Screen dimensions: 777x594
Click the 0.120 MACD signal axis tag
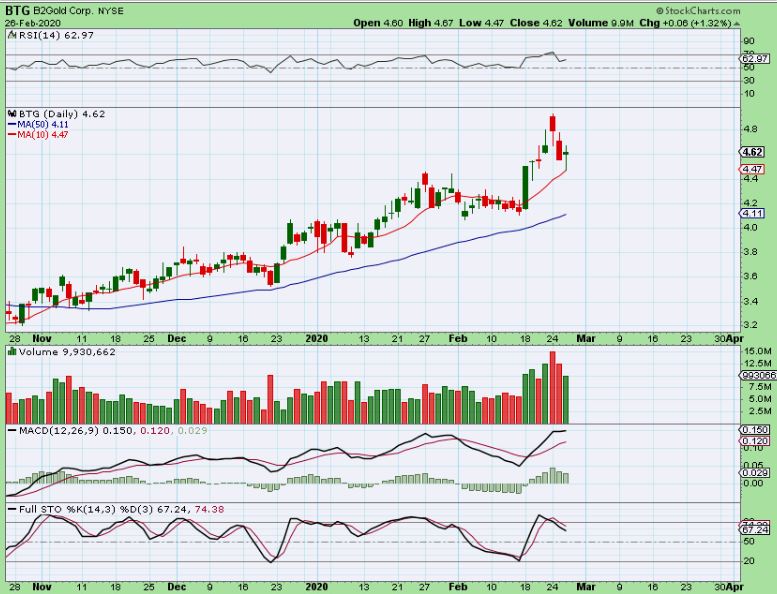(x=756, y=441)
